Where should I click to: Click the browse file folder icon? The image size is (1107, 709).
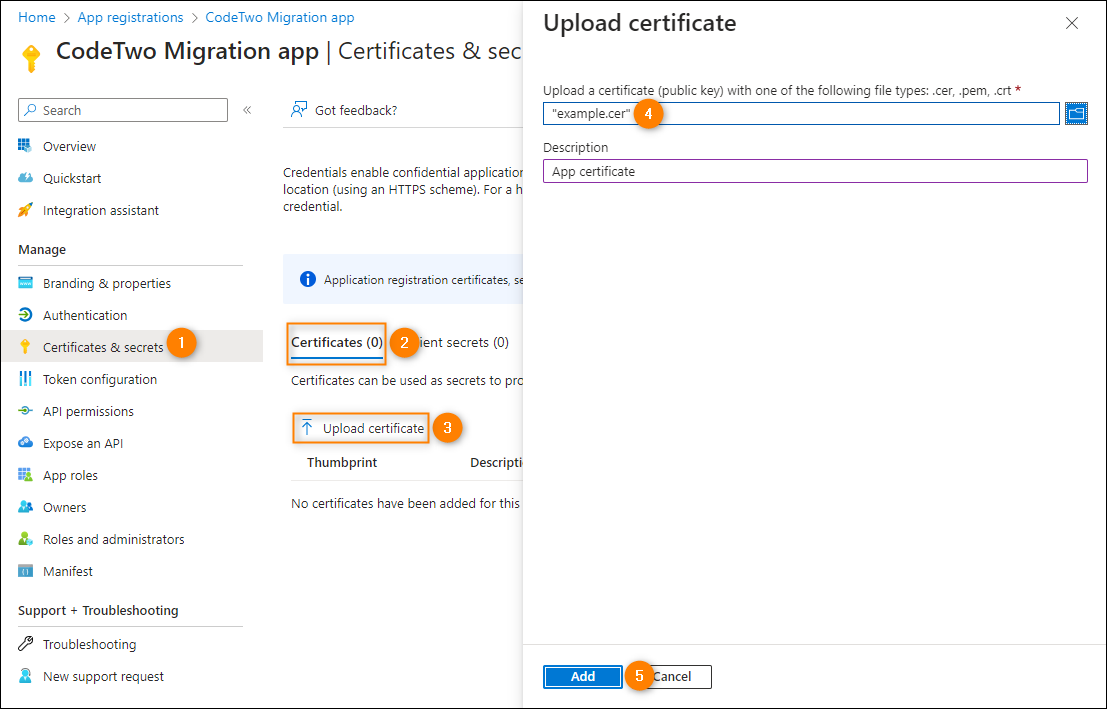(1076, 113)
